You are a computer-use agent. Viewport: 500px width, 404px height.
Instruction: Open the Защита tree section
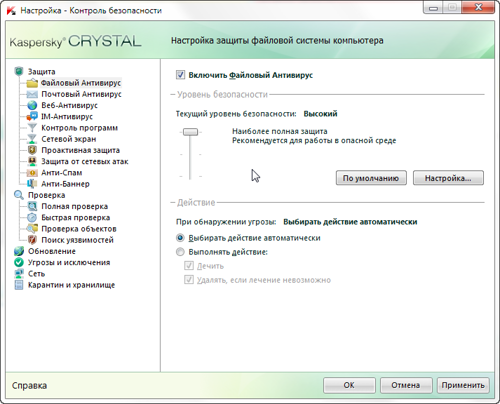(x=41, y=72)
